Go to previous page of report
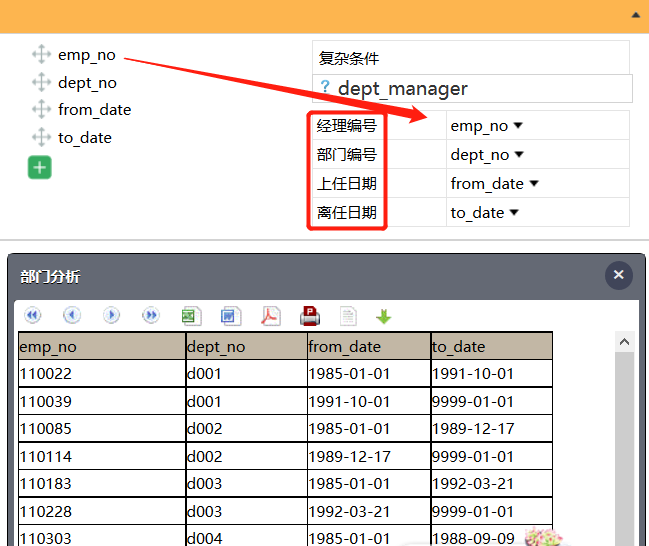Image resolution: width=649 pixels, height=546 pixels. [72, 316]
